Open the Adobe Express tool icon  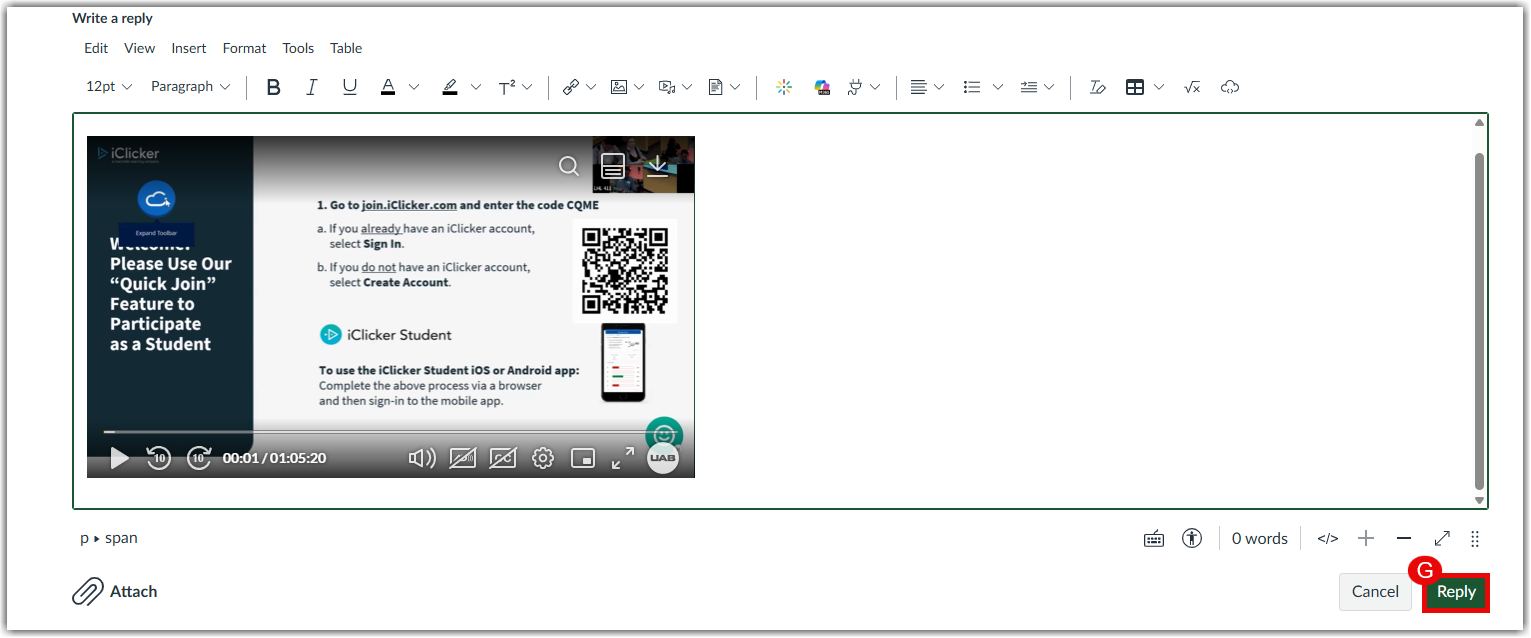pyautogui.click(x=822, y=87)
